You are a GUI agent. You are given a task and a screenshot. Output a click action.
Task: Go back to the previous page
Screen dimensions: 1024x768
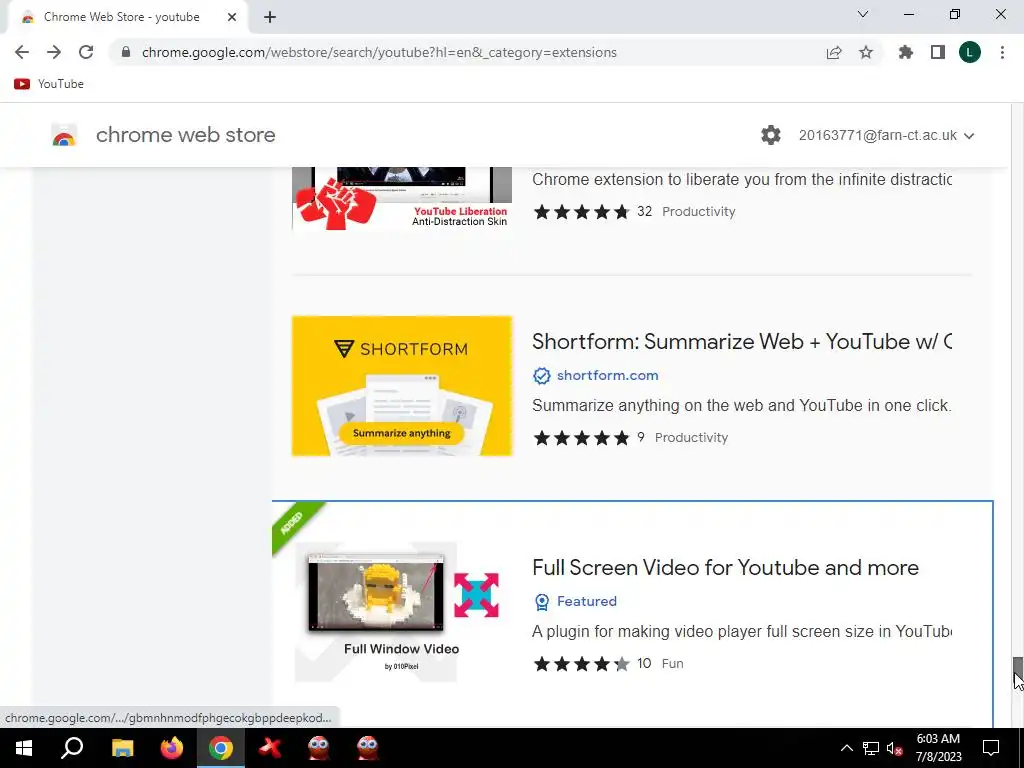click(22, 52)
